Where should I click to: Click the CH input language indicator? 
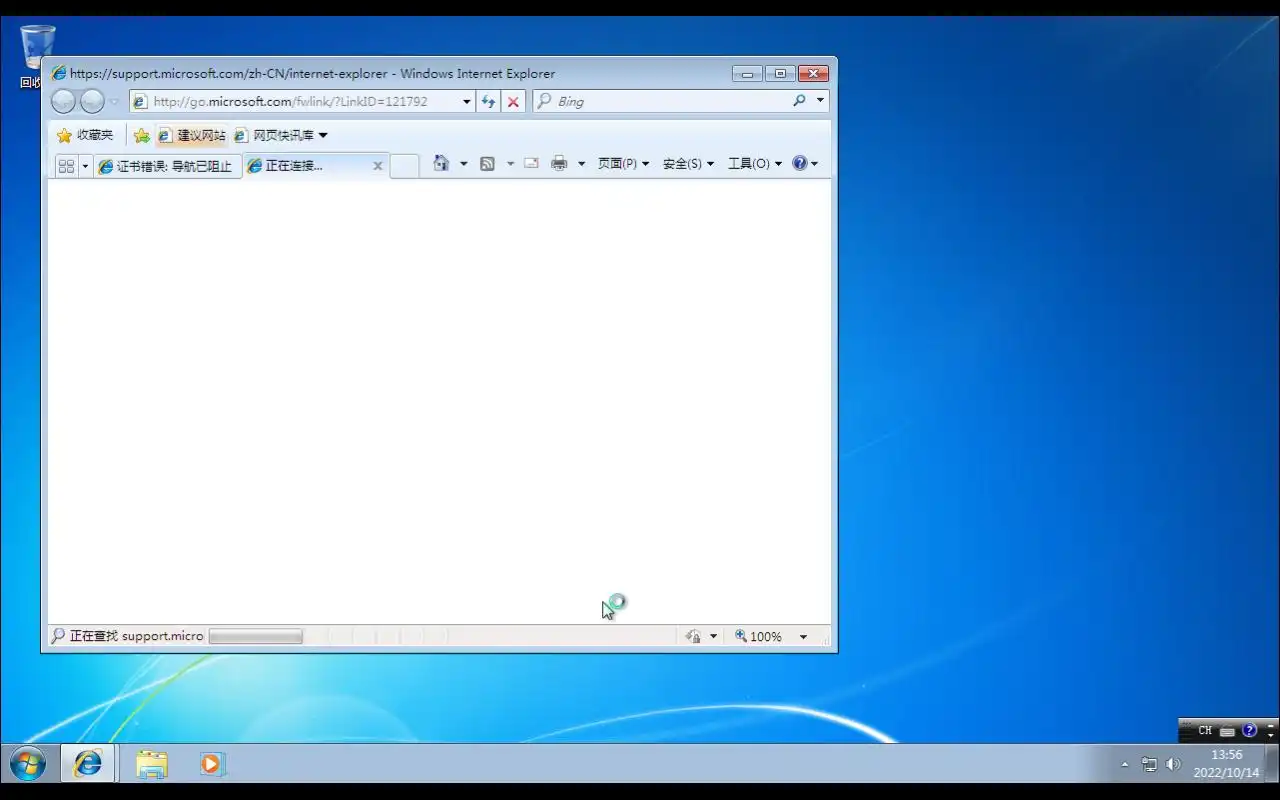(1205, 731)
